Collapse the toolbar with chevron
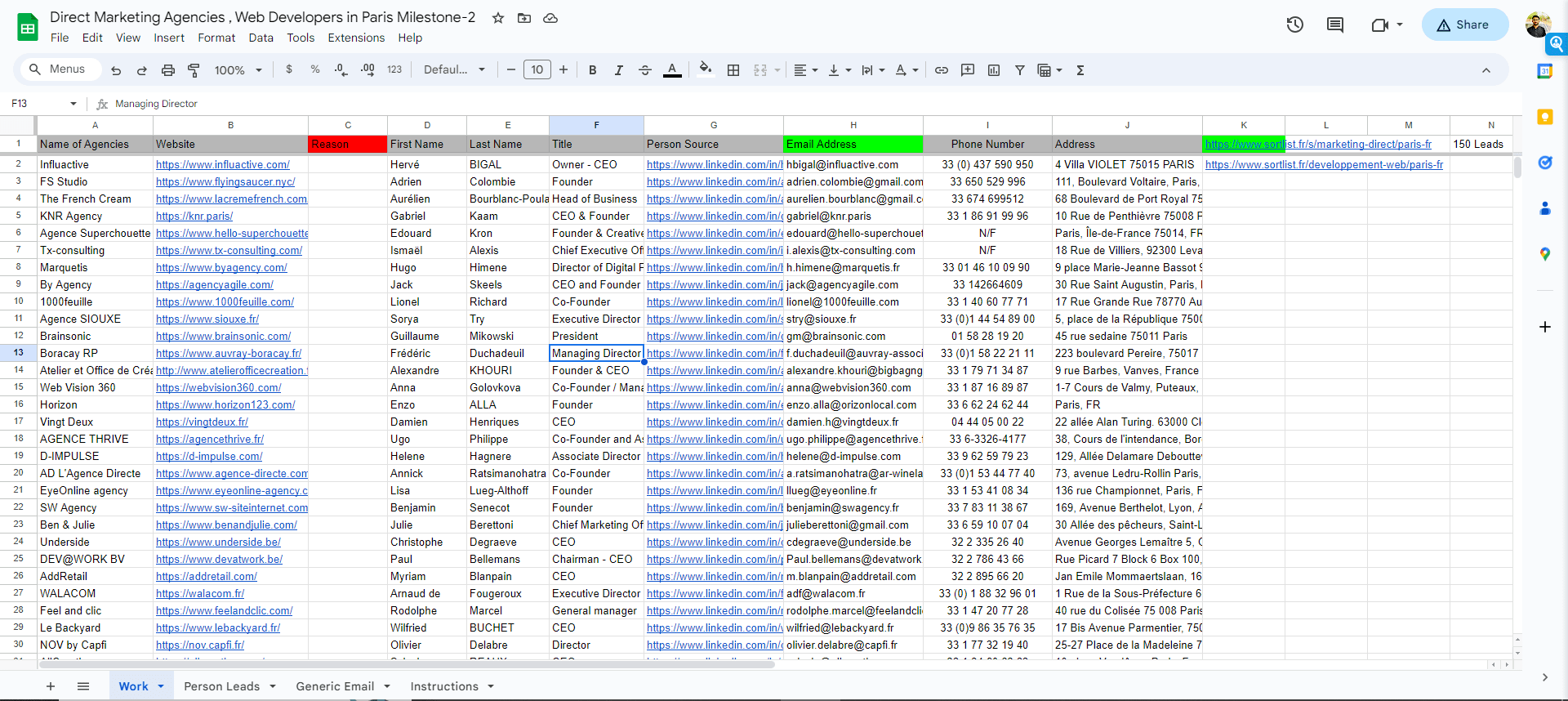The height and width of the screenshot is (701, 1568). [1486, 70]
